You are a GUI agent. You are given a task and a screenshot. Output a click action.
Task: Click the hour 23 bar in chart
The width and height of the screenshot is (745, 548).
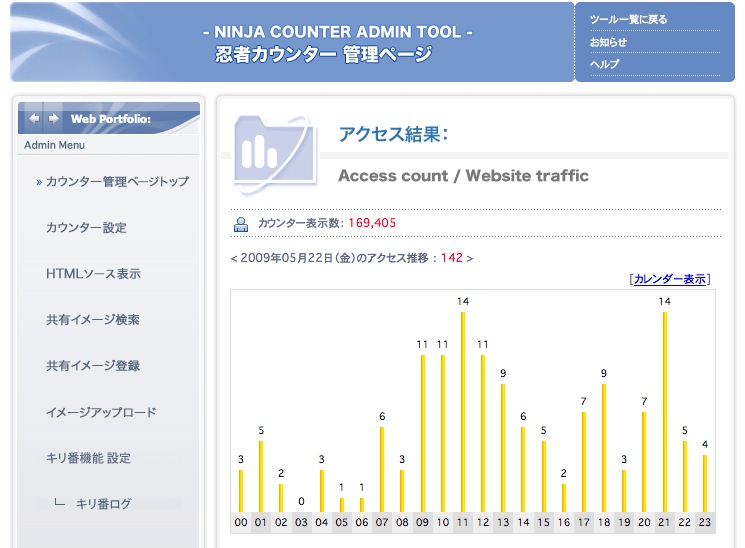click(x=705, y=484)
